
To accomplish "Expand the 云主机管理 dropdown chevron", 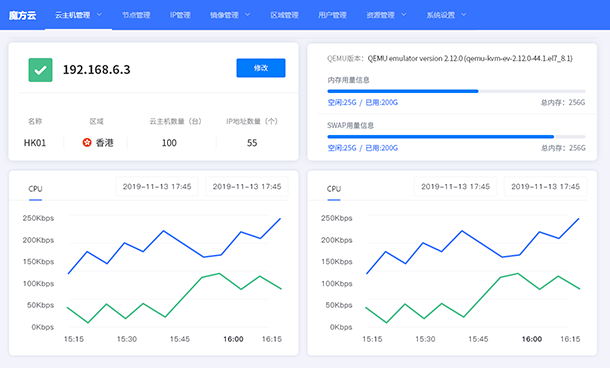I will (x=99, y=15).
